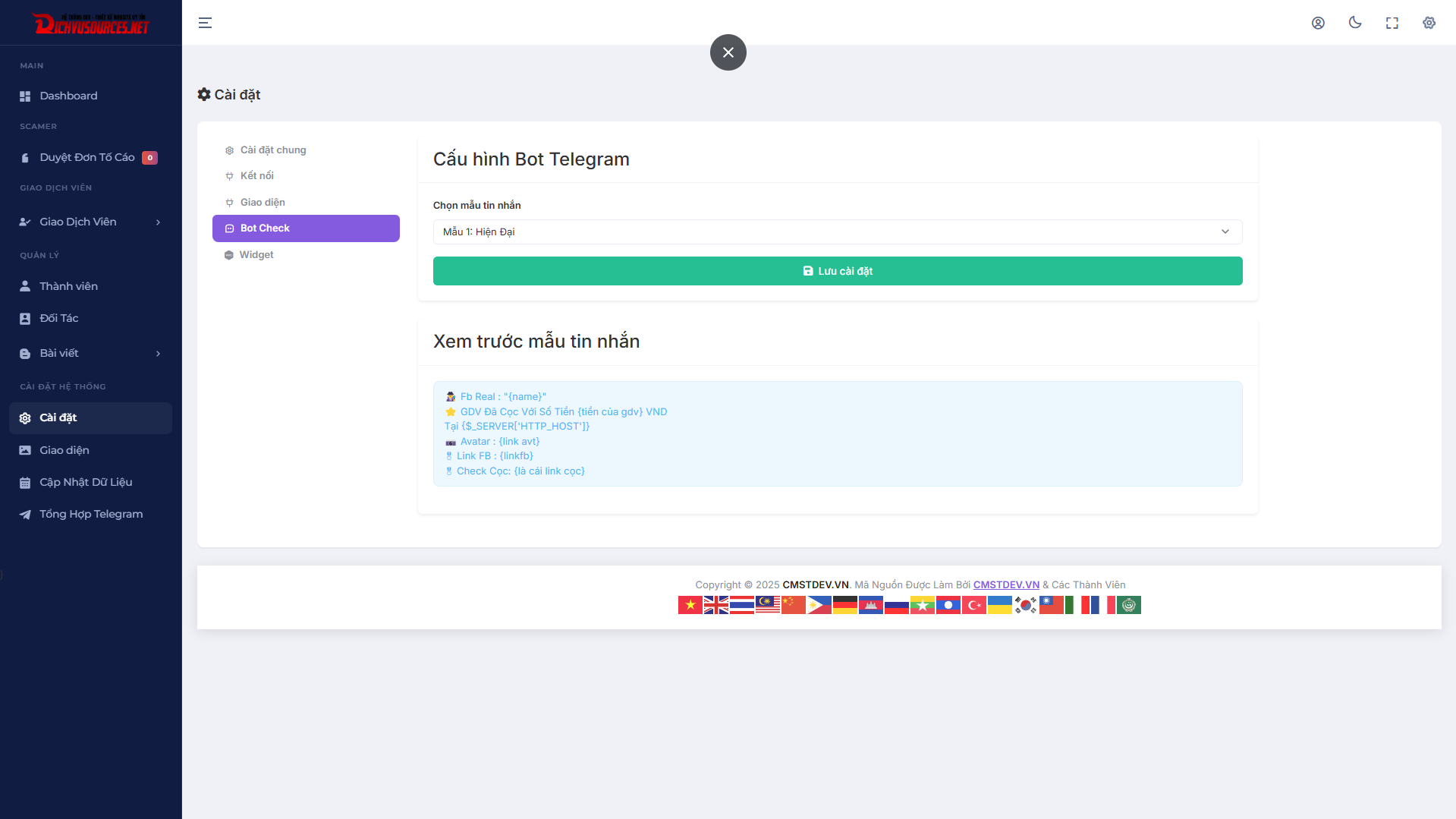Viewport: 1456px width, 819px height.
Task: Open the Chọn mẫu tin nhắn dropdown
Action: tap(837, 232)
